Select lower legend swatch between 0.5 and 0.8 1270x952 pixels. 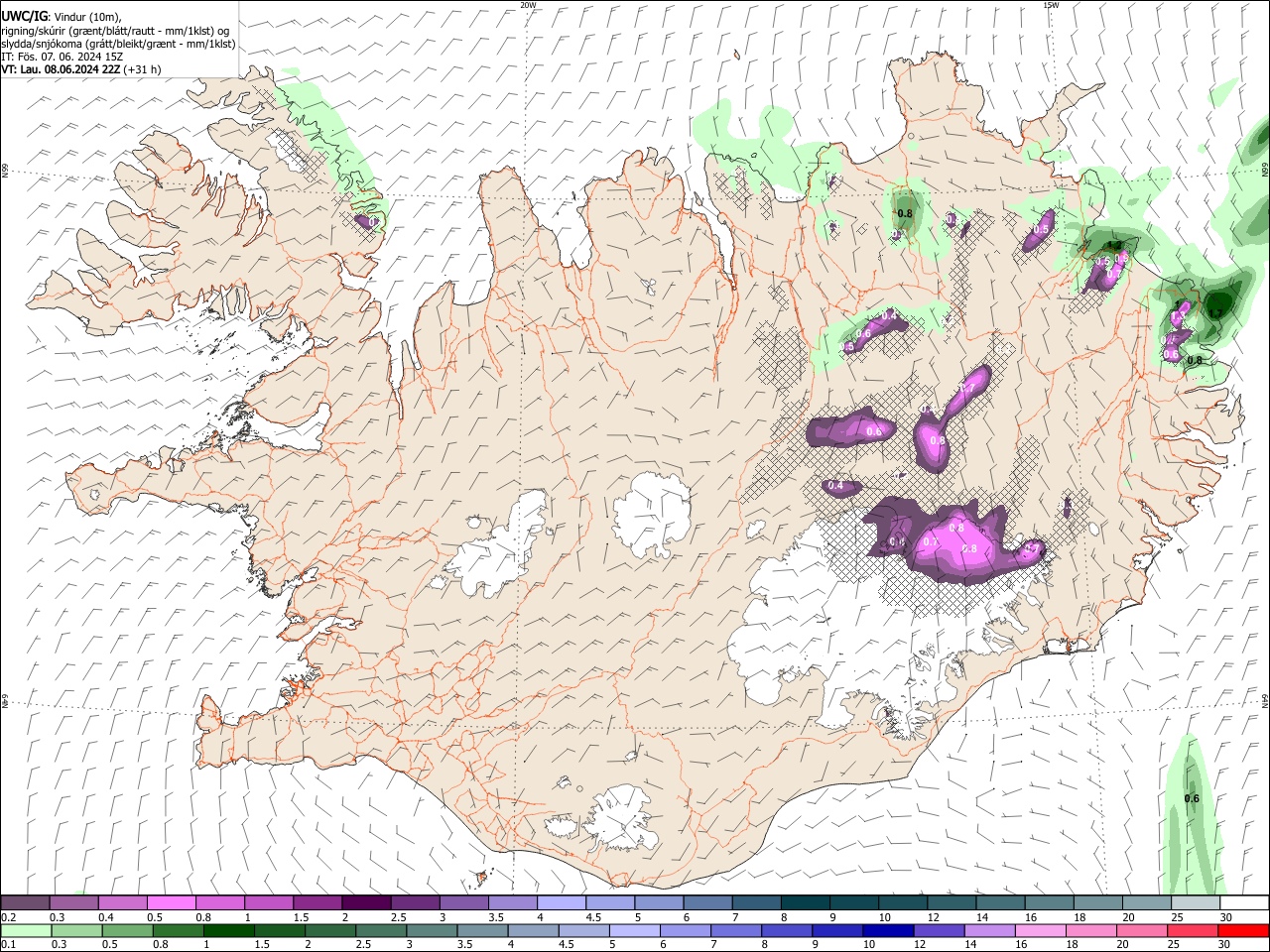[127, 931]
